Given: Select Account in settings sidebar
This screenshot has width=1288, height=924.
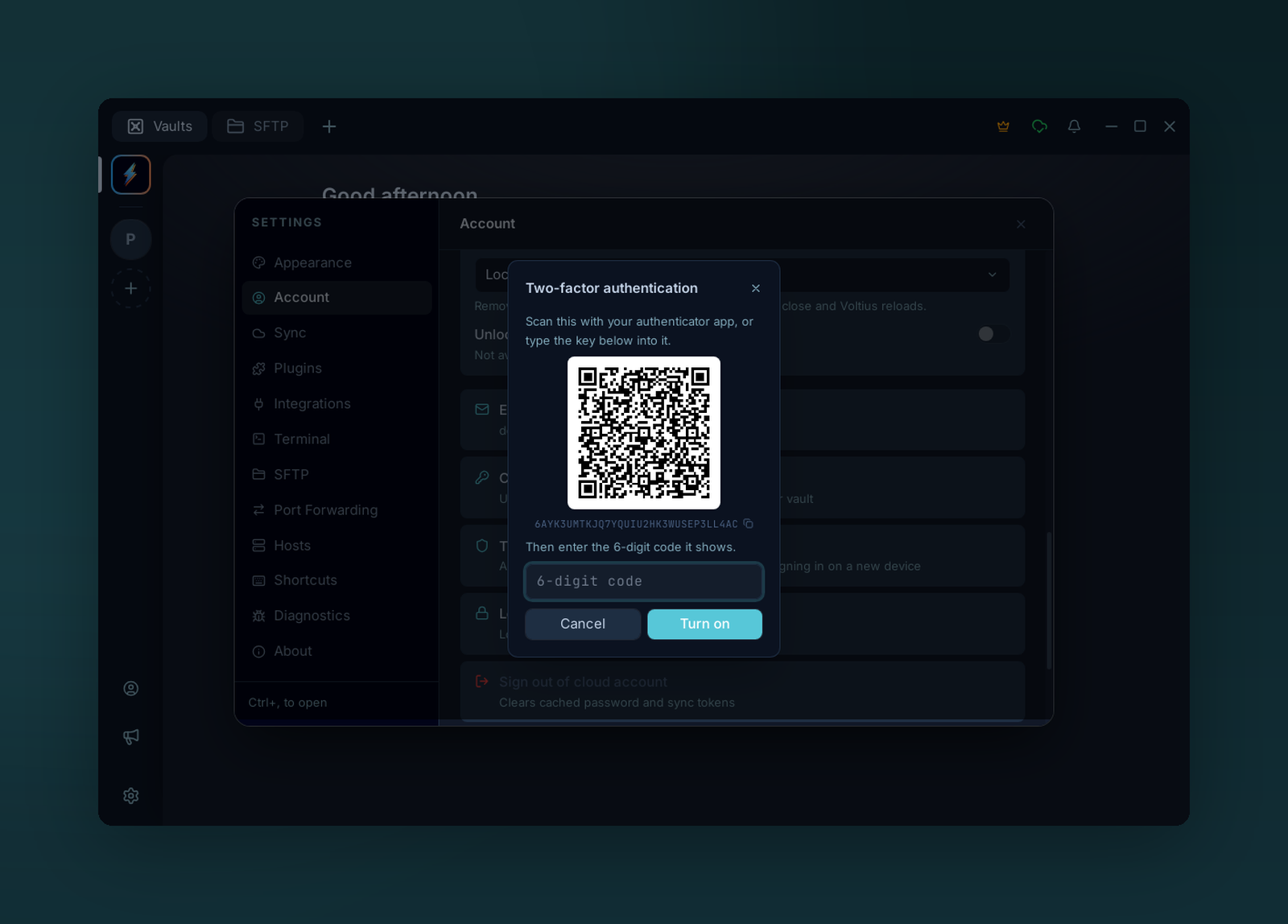Looking at the screenshot, I should pyautogui.click(x=336, y=298).
